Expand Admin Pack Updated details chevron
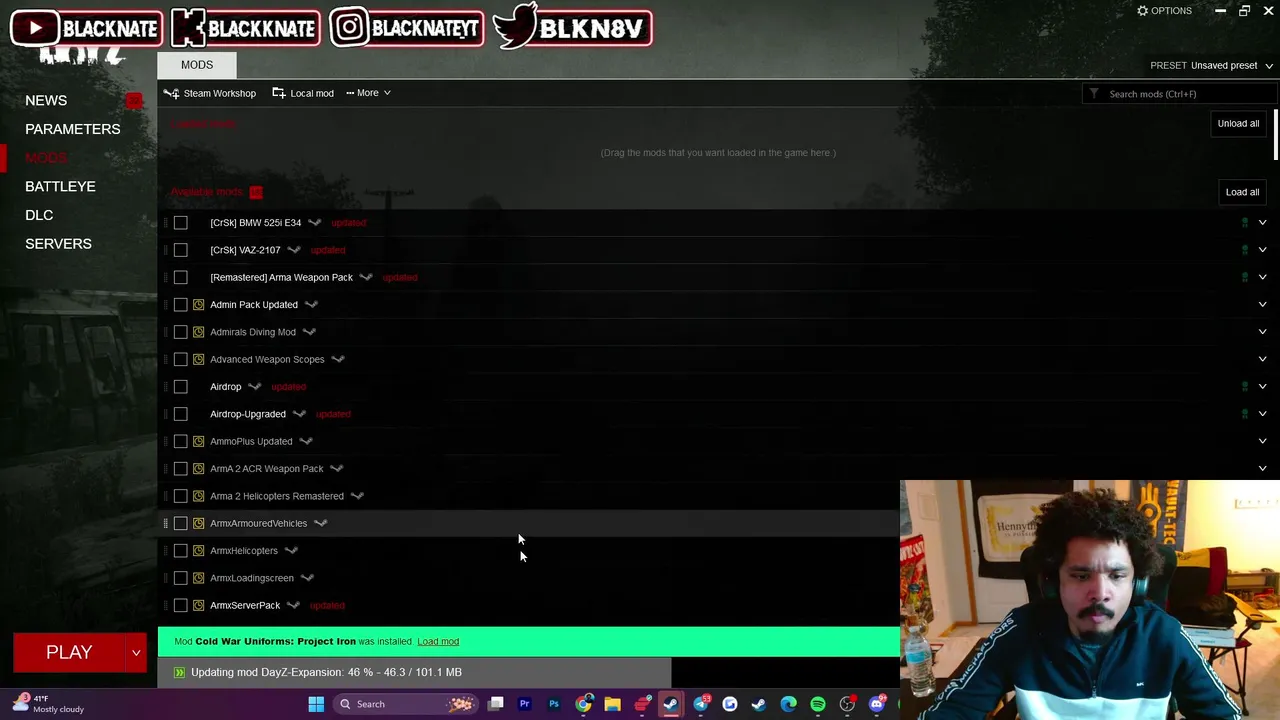Screen dimensions: 1280x720 pyautogui.click(x=1262, y=305)
